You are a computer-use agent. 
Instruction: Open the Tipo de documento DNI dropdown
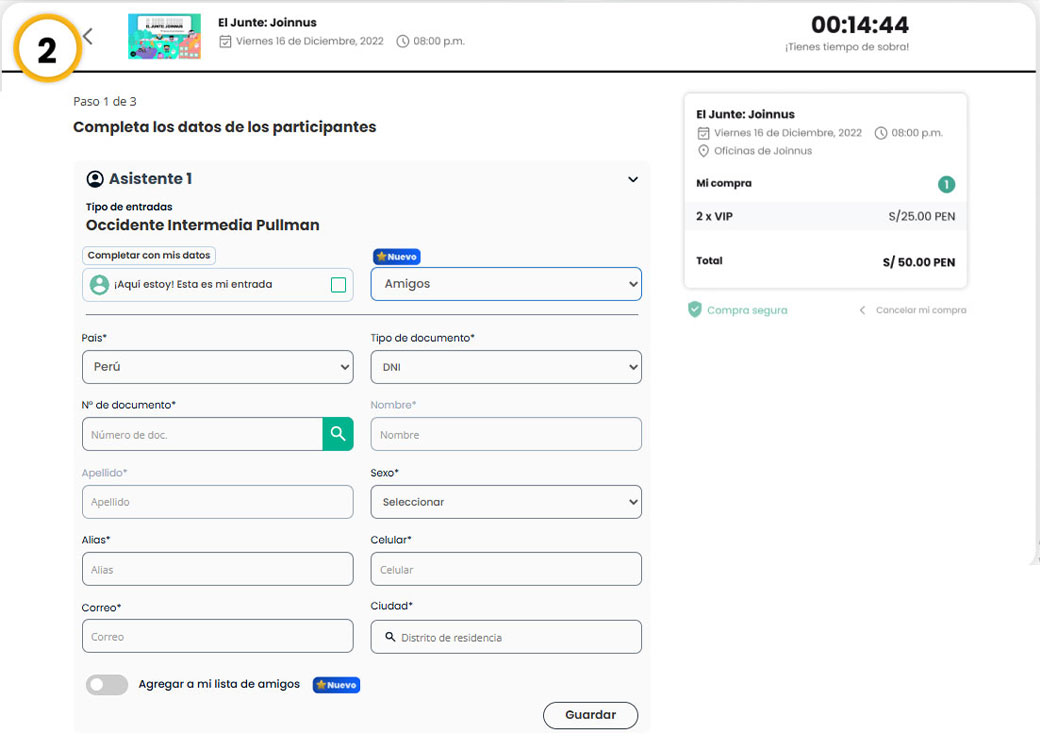(506, 367)
